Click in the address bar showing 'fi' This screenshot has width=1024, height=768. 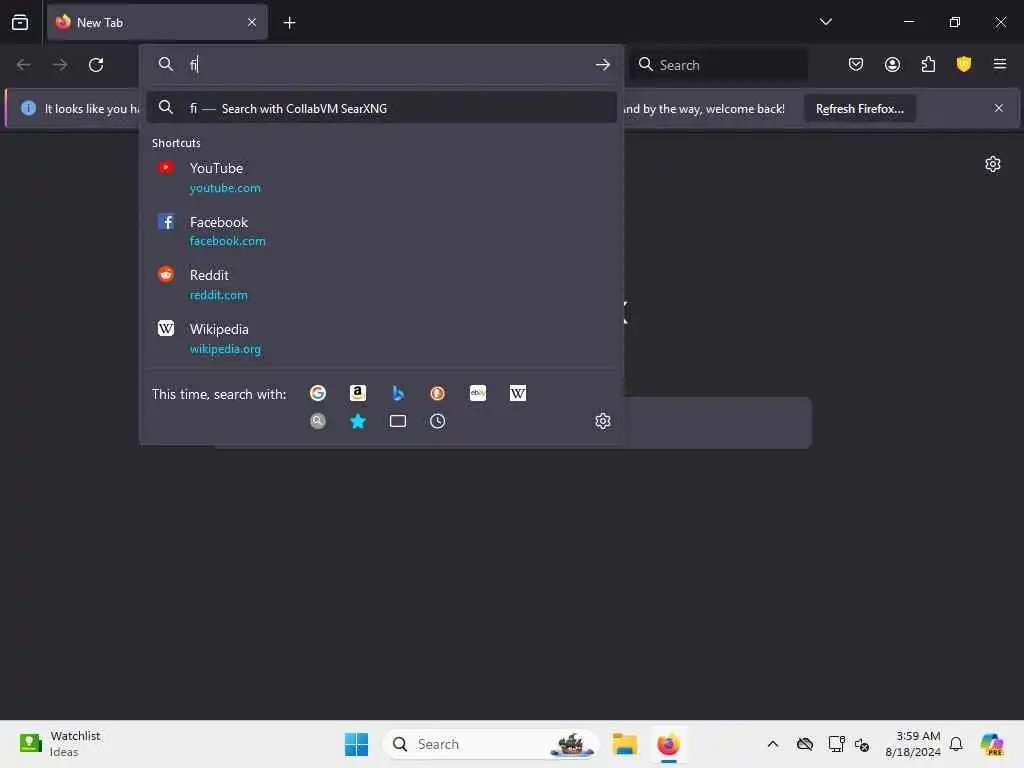pos(385,64)
